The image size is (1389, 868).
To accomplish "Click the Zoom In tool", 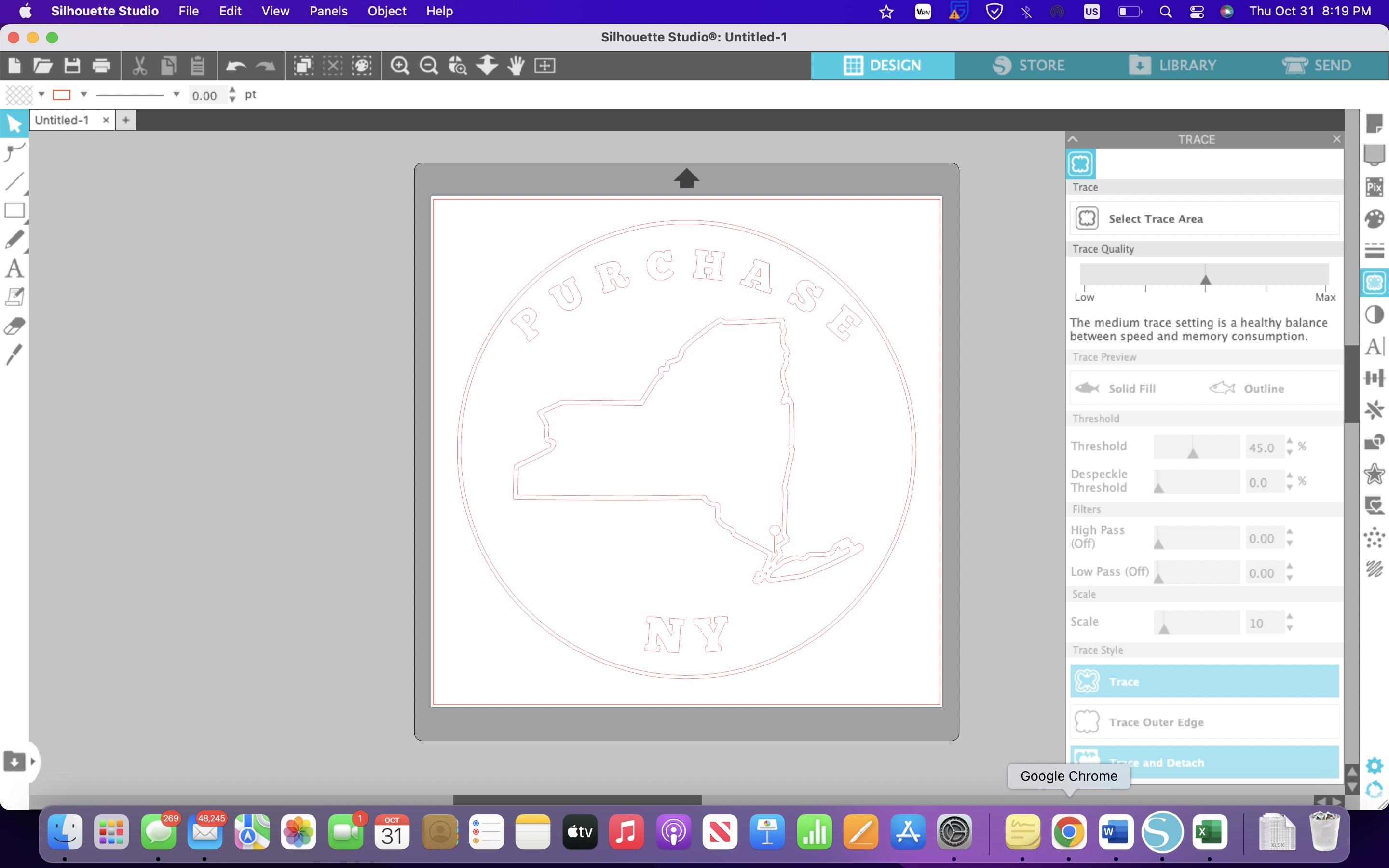I will tap(400, 65).
